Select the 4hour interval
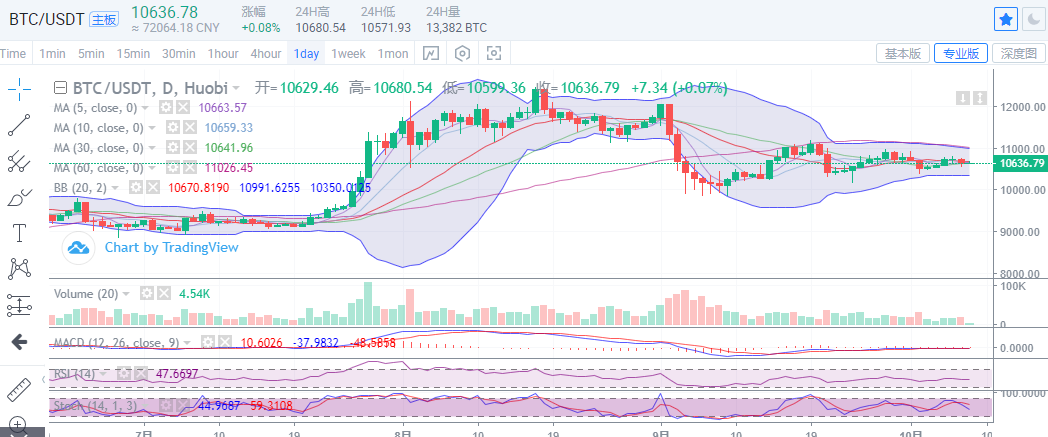The width and height of the screenshot is (1048, 437). pyautogui.click(x=265, y=54)
